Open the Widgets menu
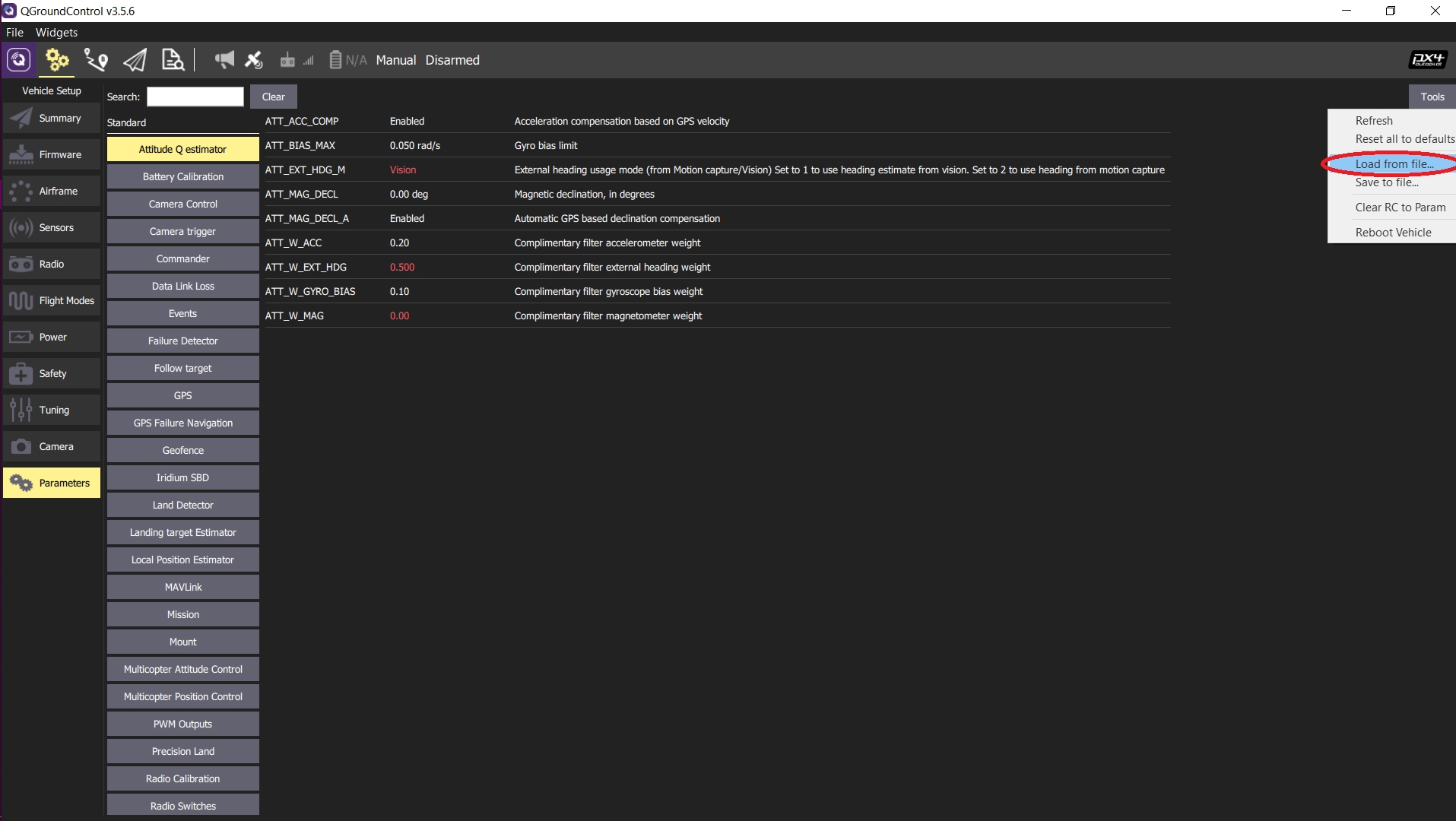The width and height of the screenshot is (1456, 821). [56, 32]
